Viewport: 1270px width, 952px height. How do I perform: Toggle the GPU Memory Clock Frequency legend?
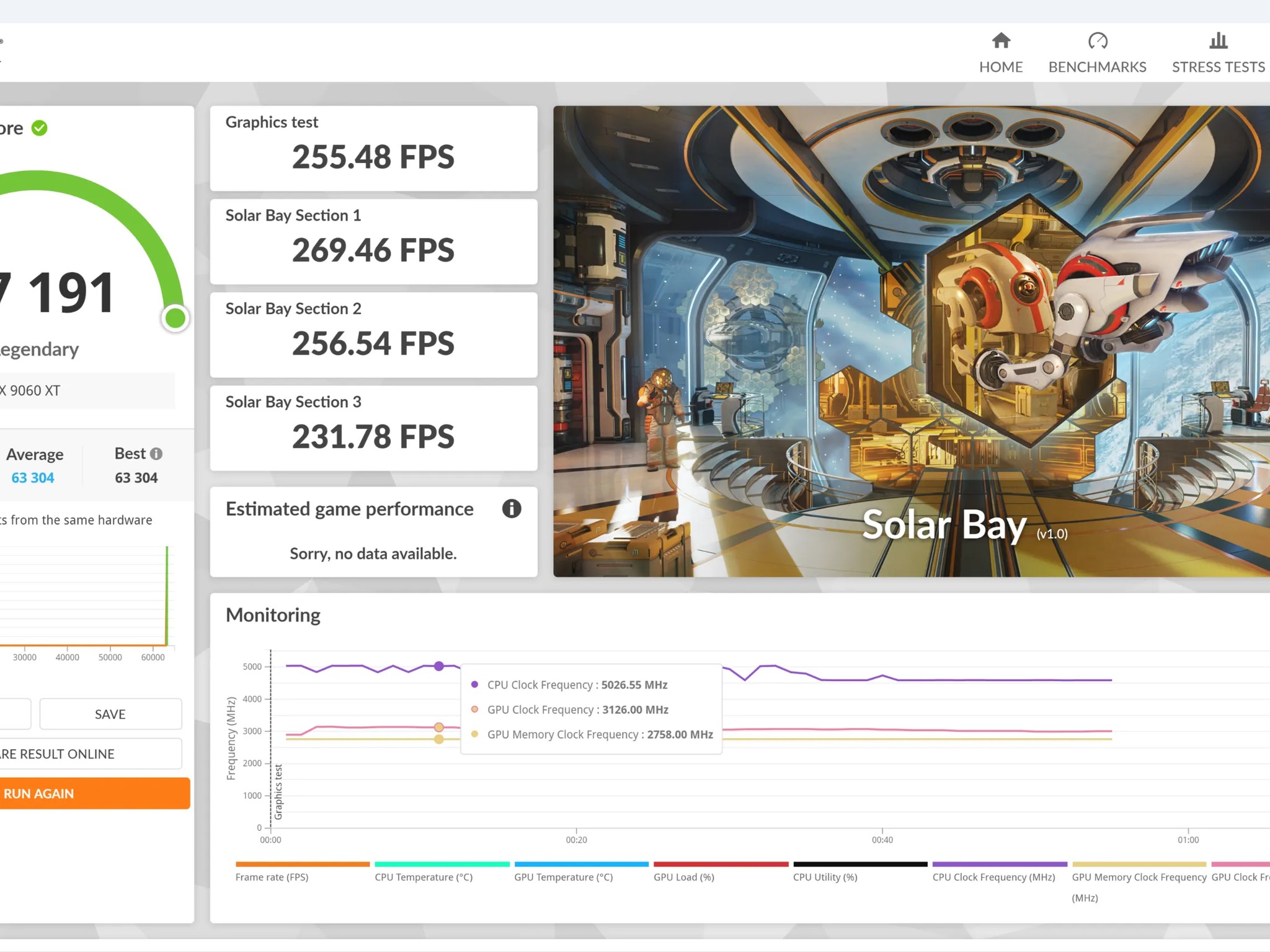tap(1139, 876)
